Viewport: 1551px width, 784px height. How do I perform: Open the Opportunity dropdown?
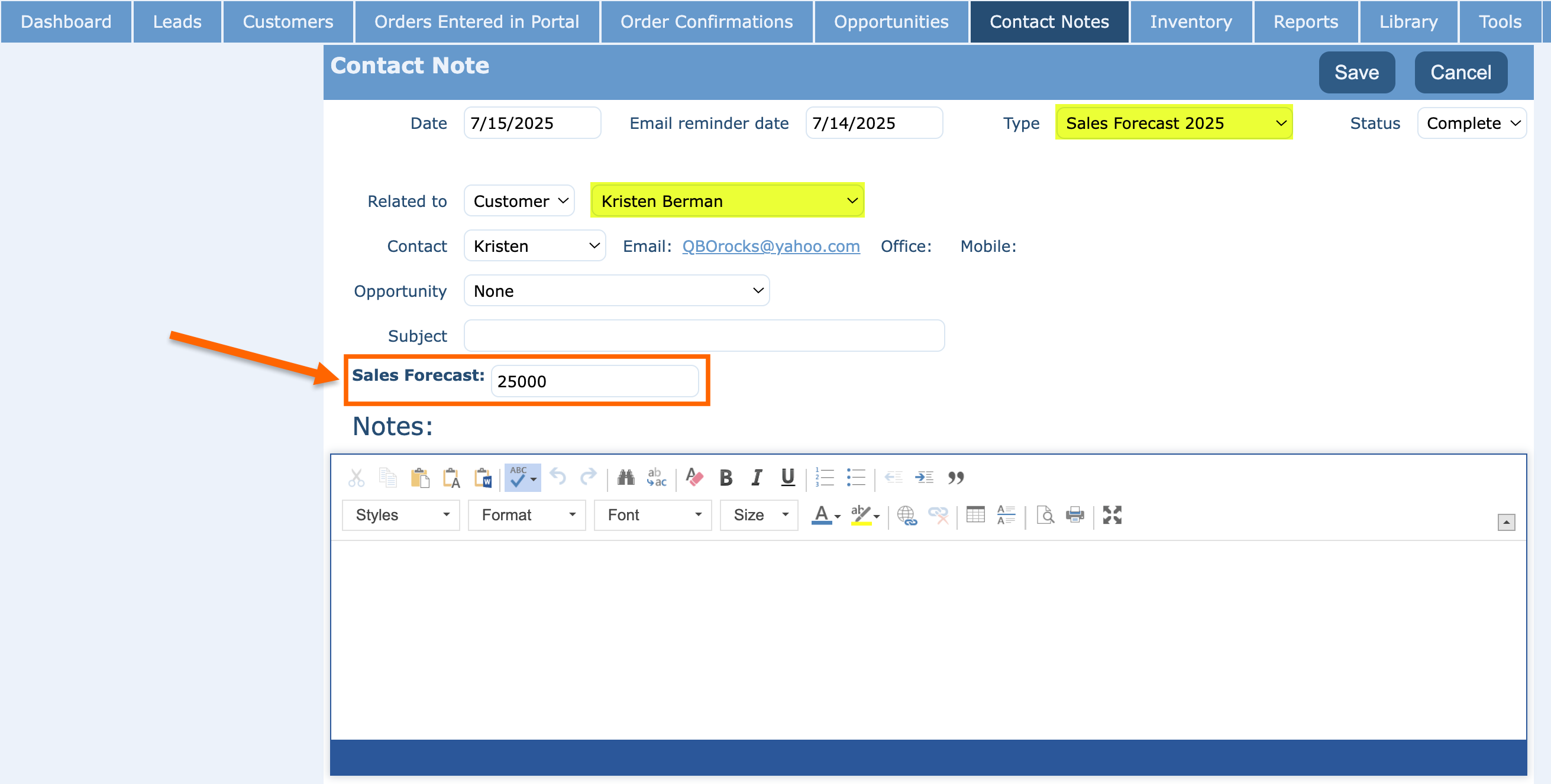click(x=616, y=291)
